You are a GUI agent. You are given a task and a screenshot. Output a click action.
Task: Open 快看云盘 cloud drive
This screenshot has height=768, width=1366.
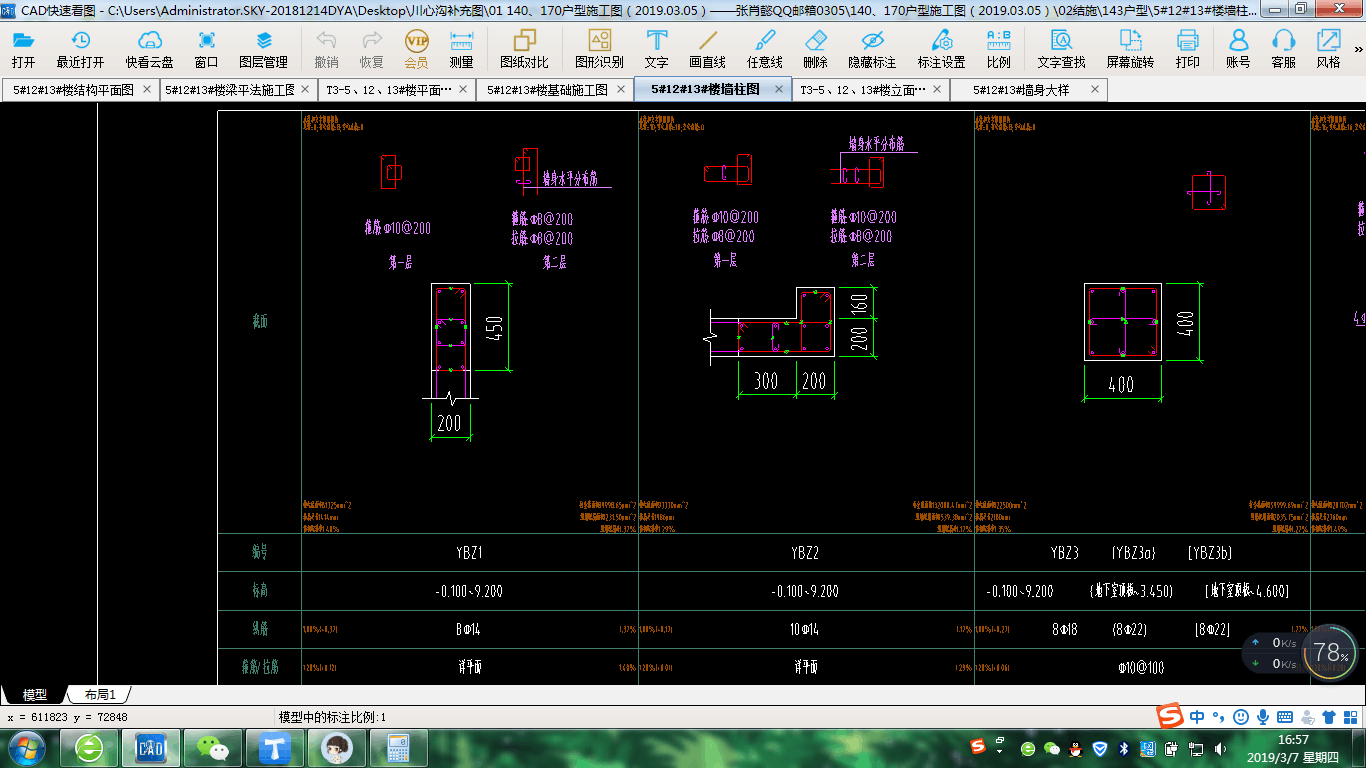(149, 49)
